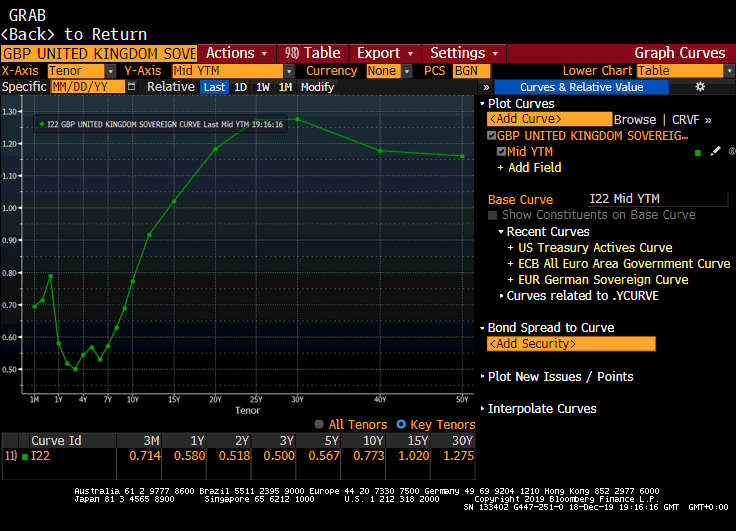Click the green Mid YTM color swatch

point(697,152)
